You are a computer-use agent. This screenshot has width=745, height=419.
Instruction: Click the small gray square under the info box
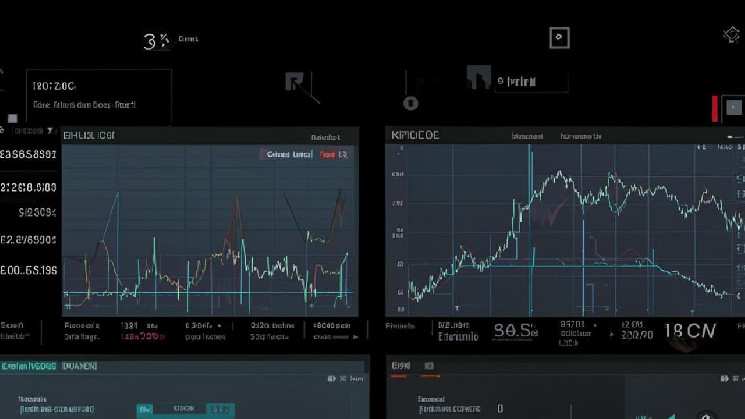[x=13, y=118]
